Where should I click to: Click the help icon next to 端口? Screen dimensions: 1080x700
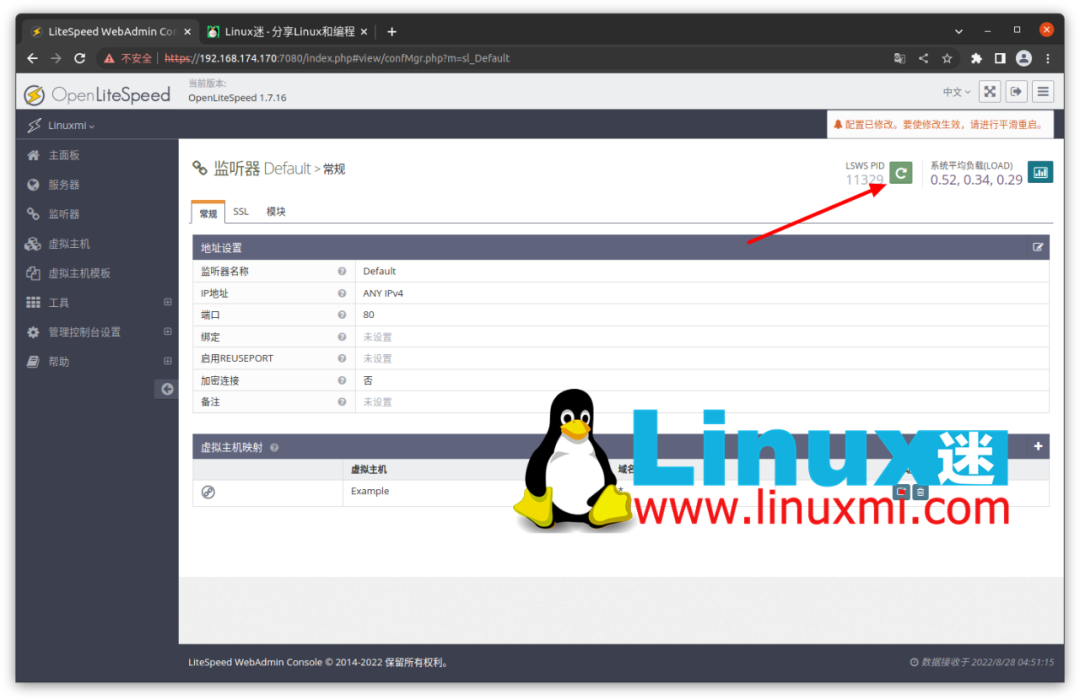pos(342,315)
